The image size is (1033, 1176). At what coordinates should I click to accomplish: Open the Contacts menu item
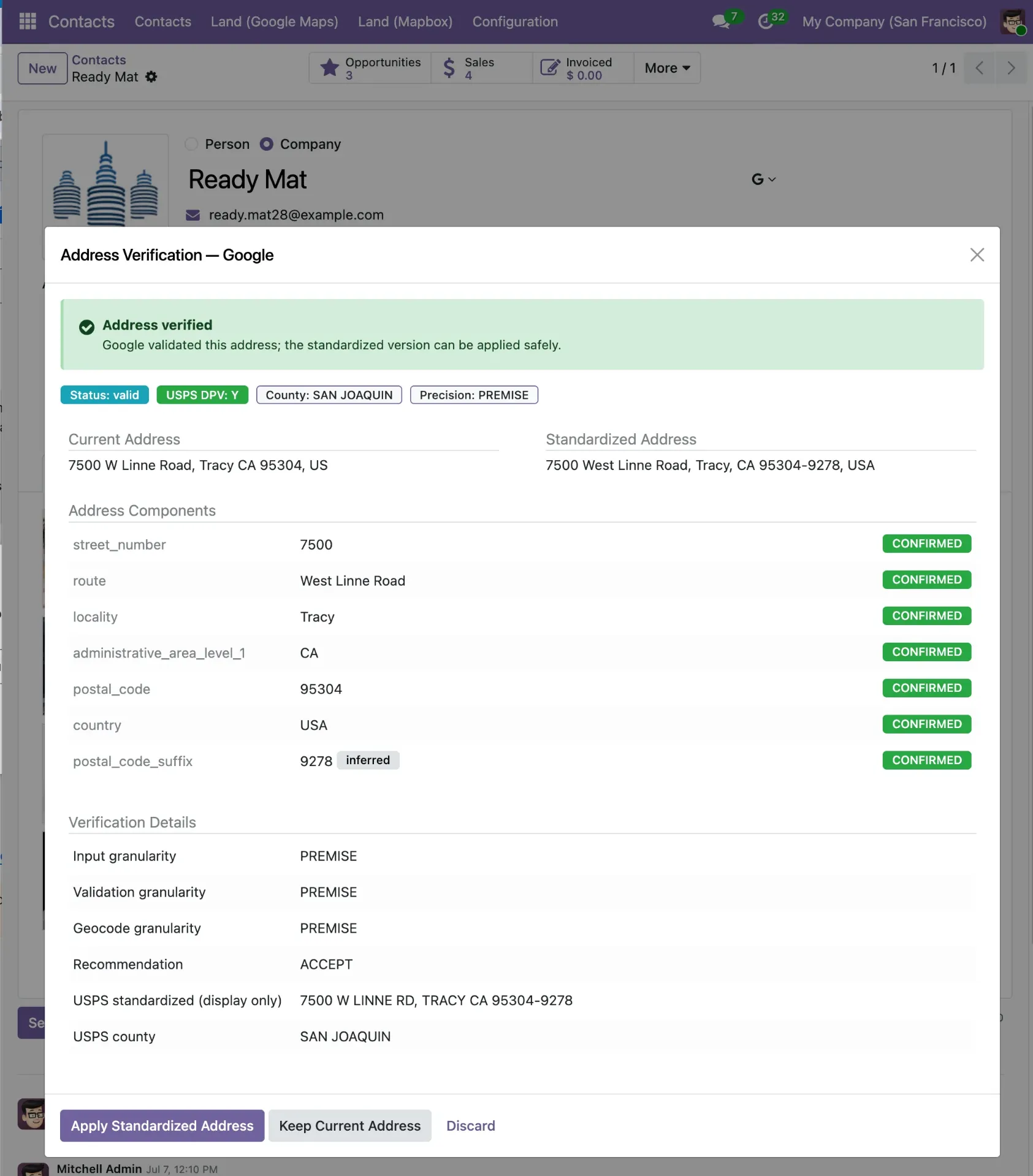[163, 21]
